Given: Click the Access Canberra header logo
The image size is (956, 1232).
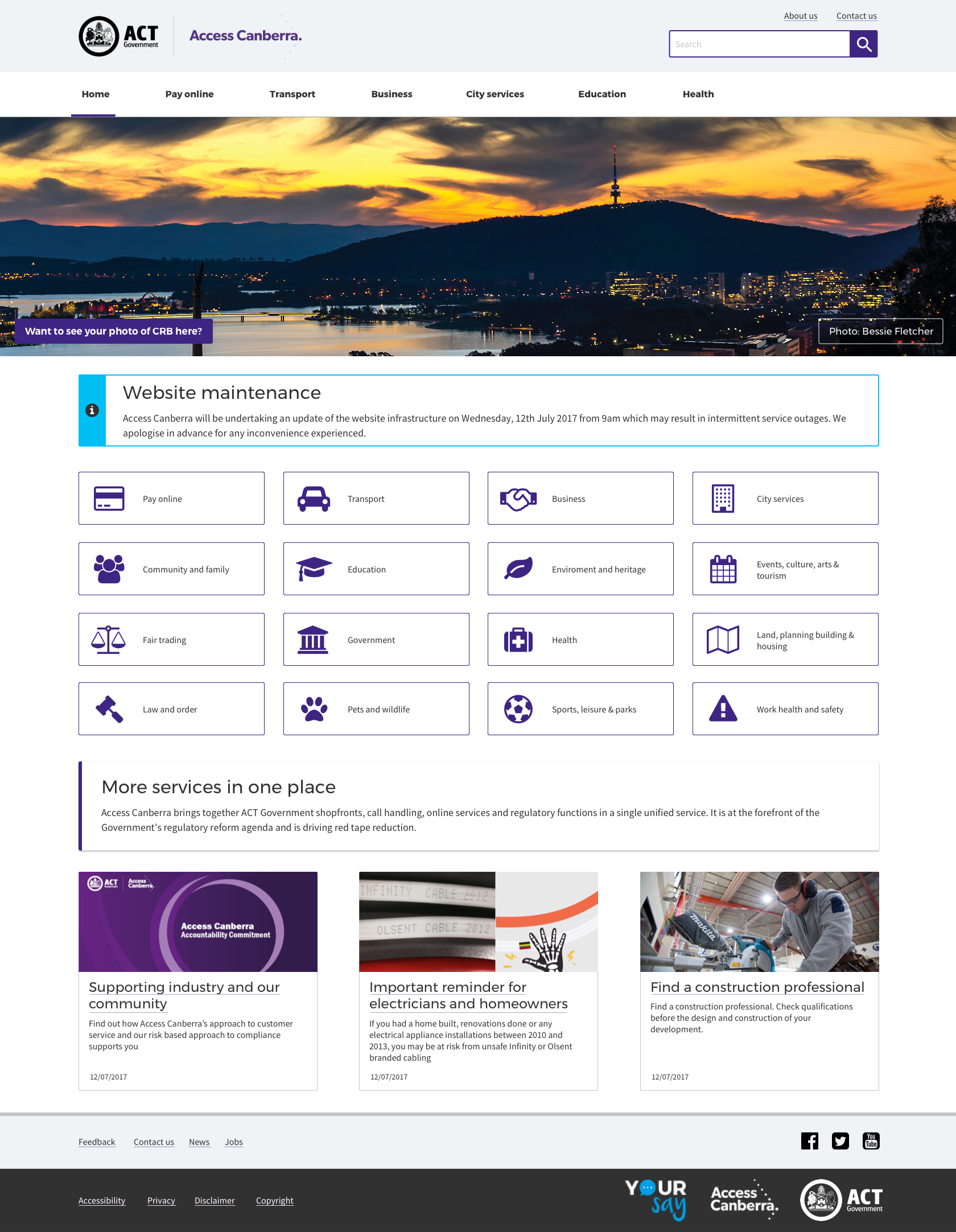Looking at the screenshot, I should pos(246,36).
